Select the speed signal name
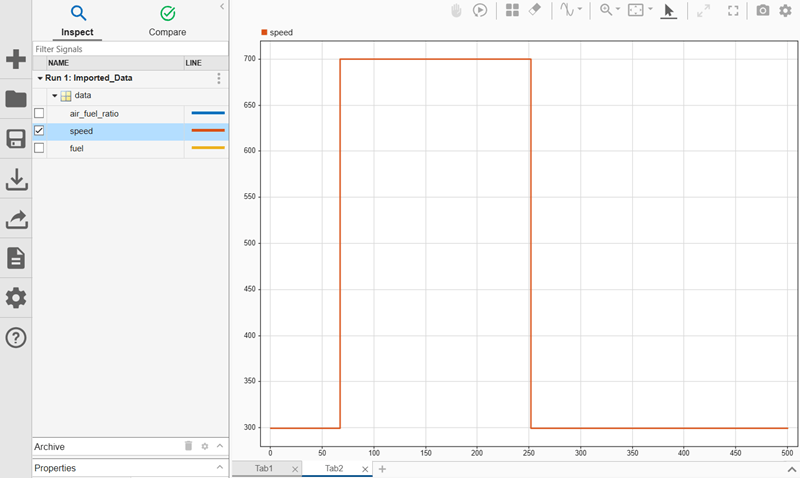 (x=82, y=131)
